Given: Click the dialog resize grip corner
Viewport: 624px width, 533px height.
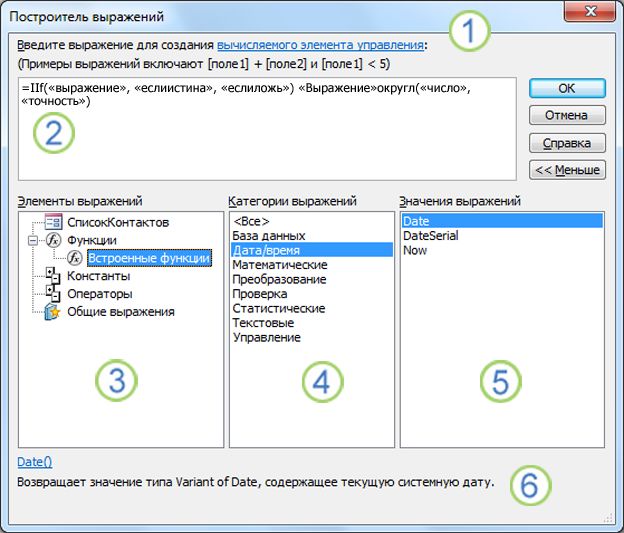Looking at the screenshot, I should coord(608,517).
